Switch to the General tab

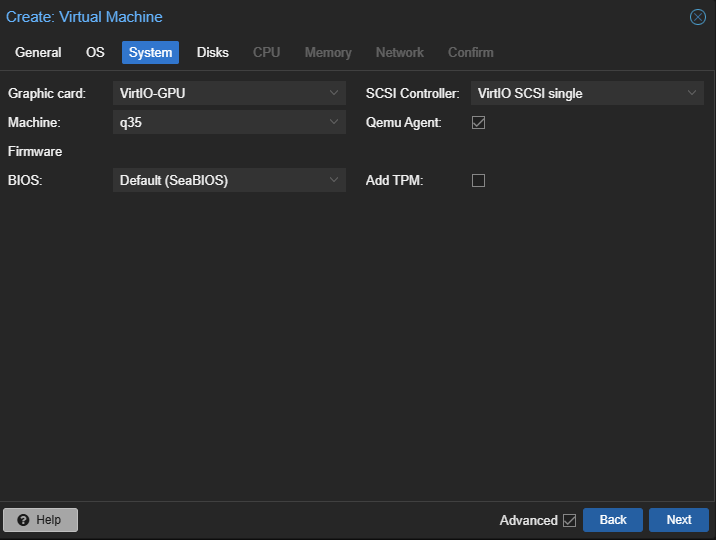pyautogui.click(x=38, y=52)
